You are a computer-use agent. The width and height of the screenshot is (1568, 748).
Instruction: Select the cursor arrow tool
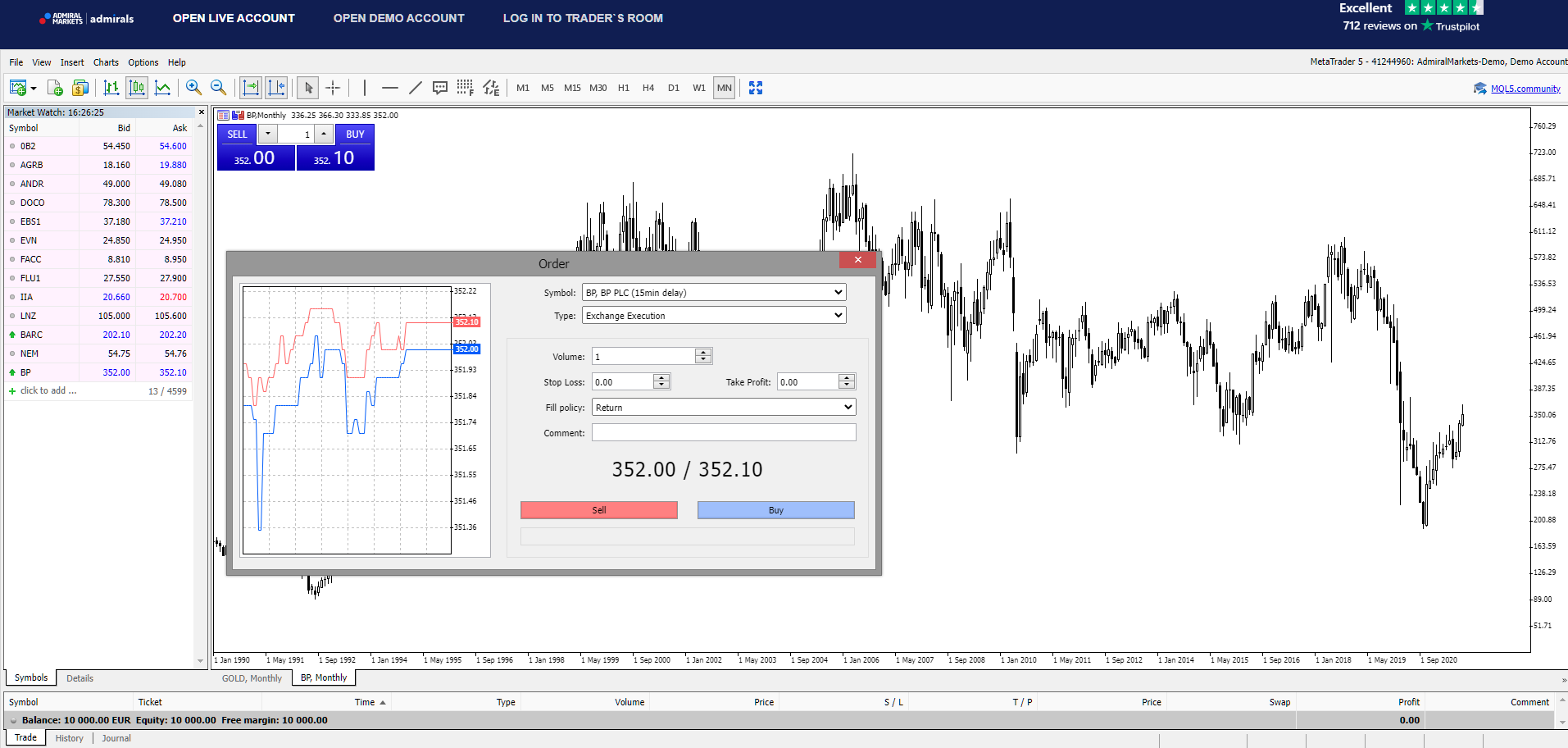click(x=307, y=88)
